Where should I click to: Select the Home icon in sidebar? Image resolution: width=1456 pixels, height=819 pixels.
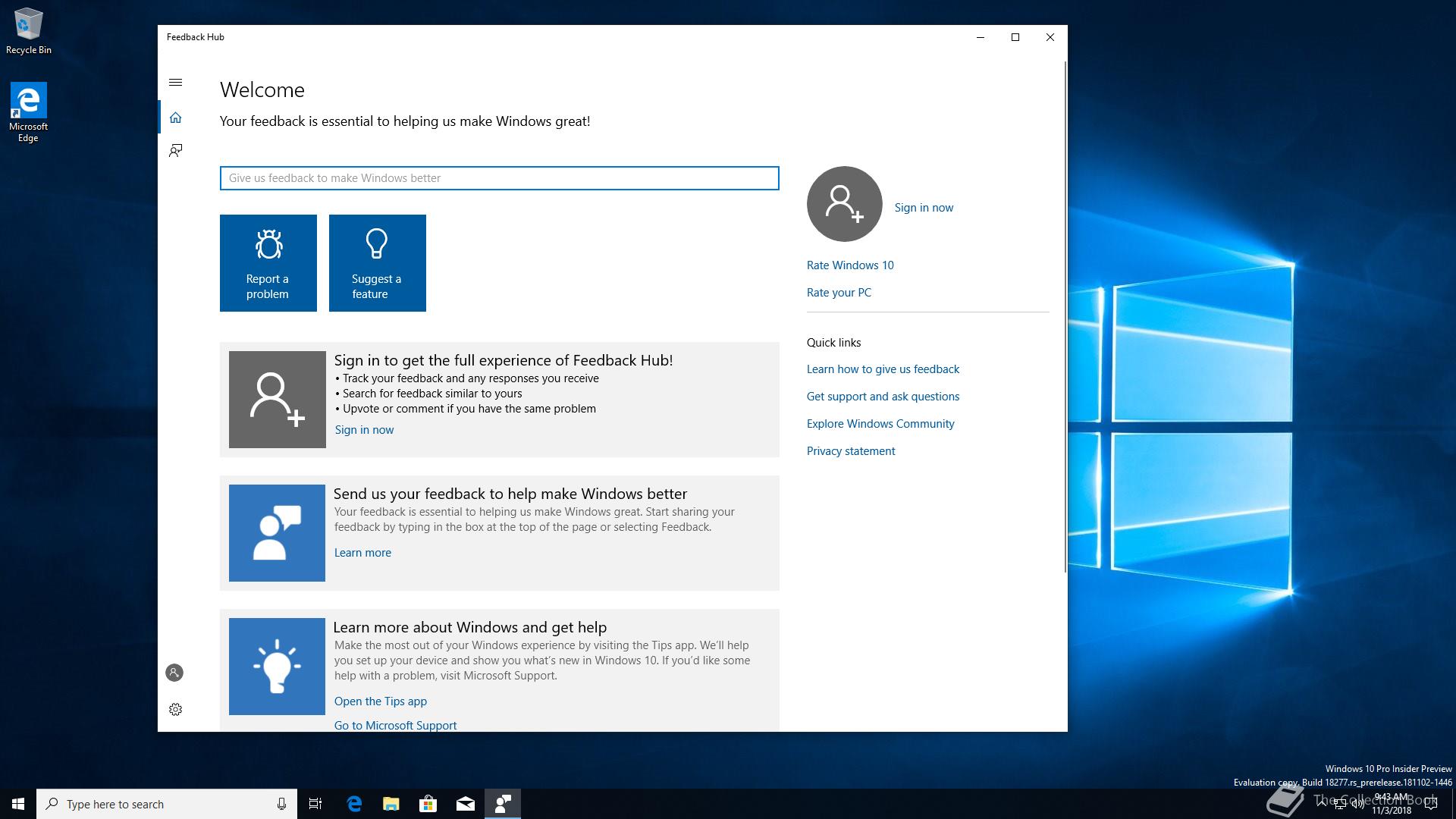click(175, 118)
